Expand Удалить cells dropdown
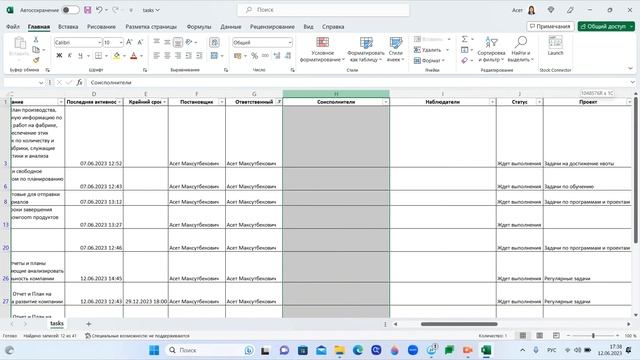The image size is (640, 360). (x=448, y=50)
